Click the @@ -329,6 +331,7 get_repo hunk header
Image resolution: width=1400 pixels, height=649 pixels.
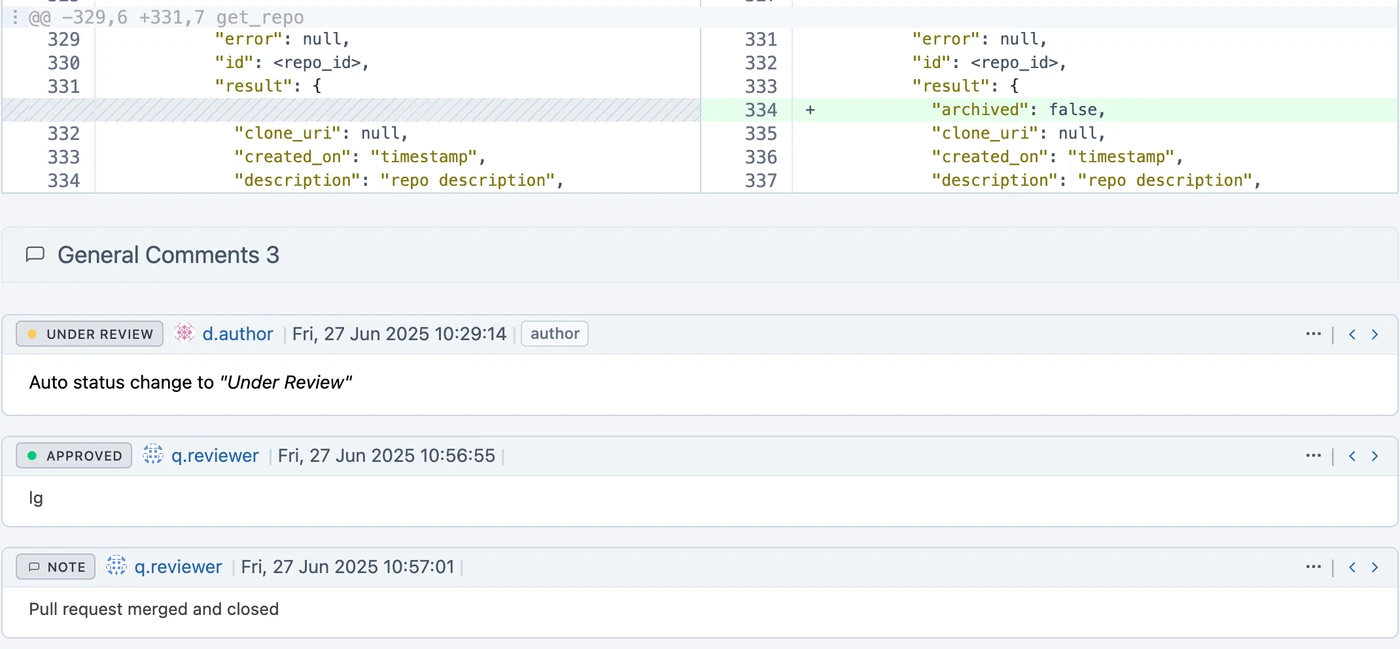(166, 17)
